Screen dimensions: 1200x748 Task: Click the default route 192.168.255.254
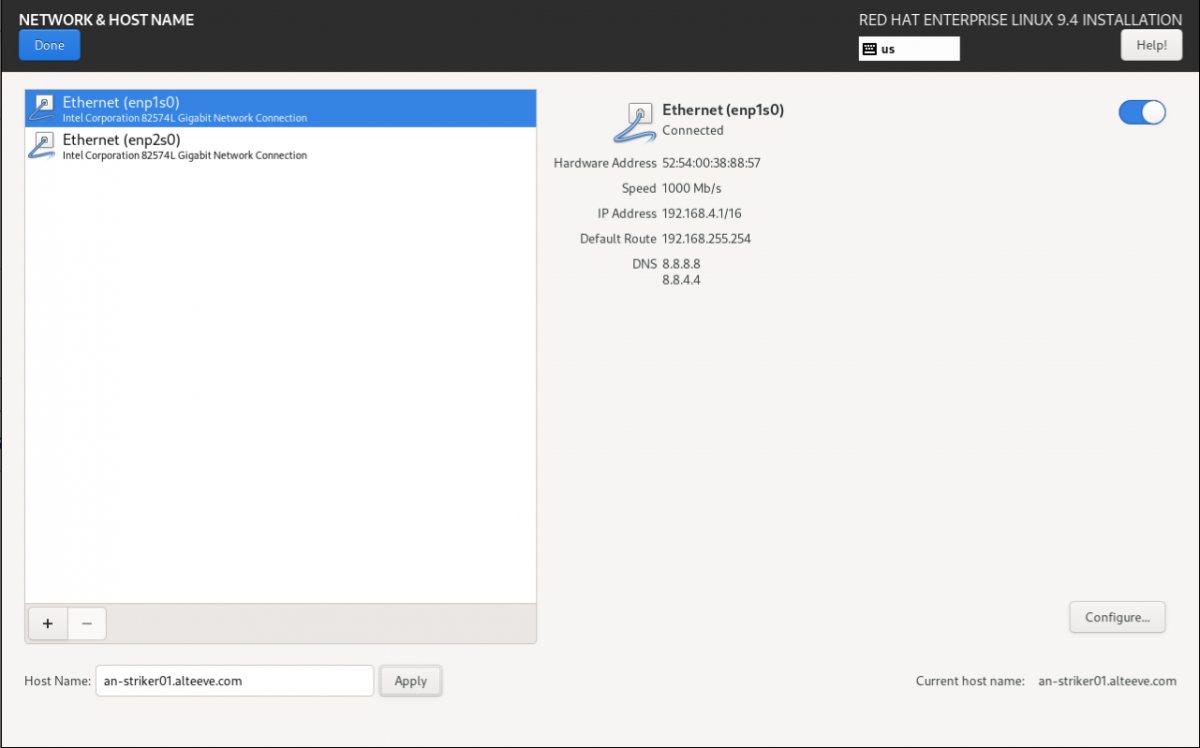click(x=706, y=239)
